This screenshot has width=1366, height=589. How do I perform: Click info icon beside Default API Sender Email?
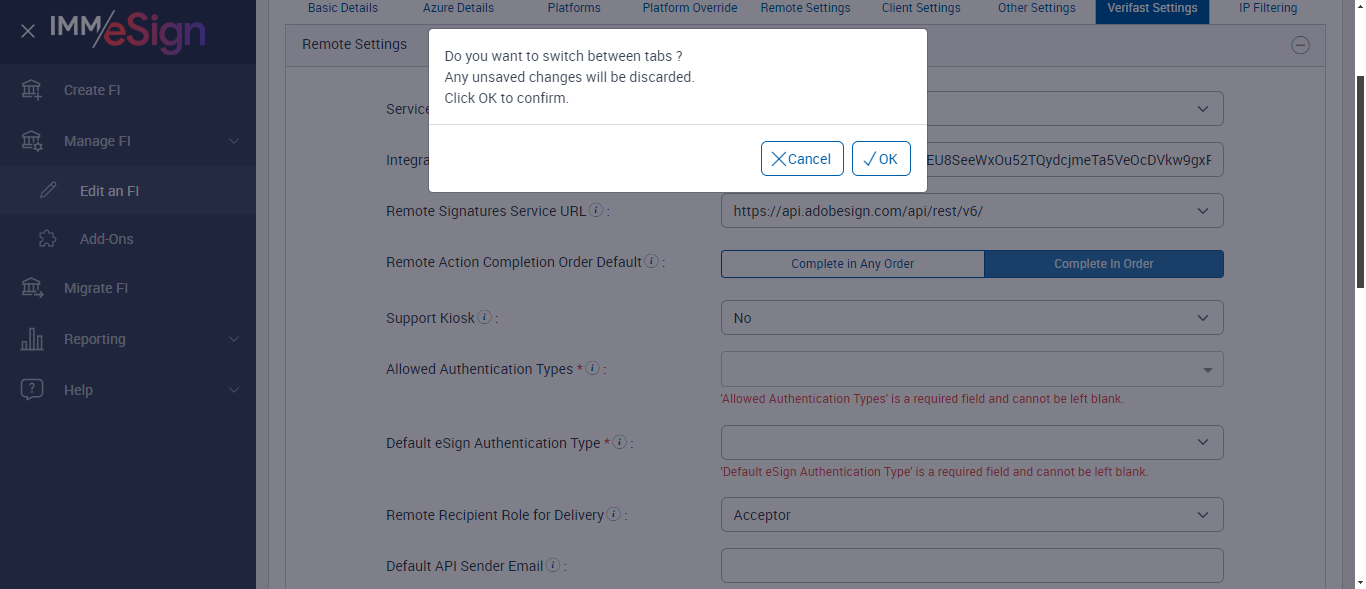point(553,566)
